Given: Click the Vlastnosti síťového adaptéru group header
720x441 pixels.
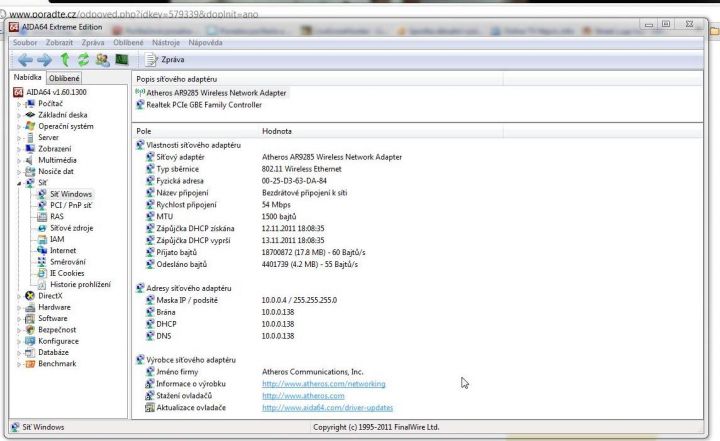Looking at the screenshot, I should pos(188,145).
